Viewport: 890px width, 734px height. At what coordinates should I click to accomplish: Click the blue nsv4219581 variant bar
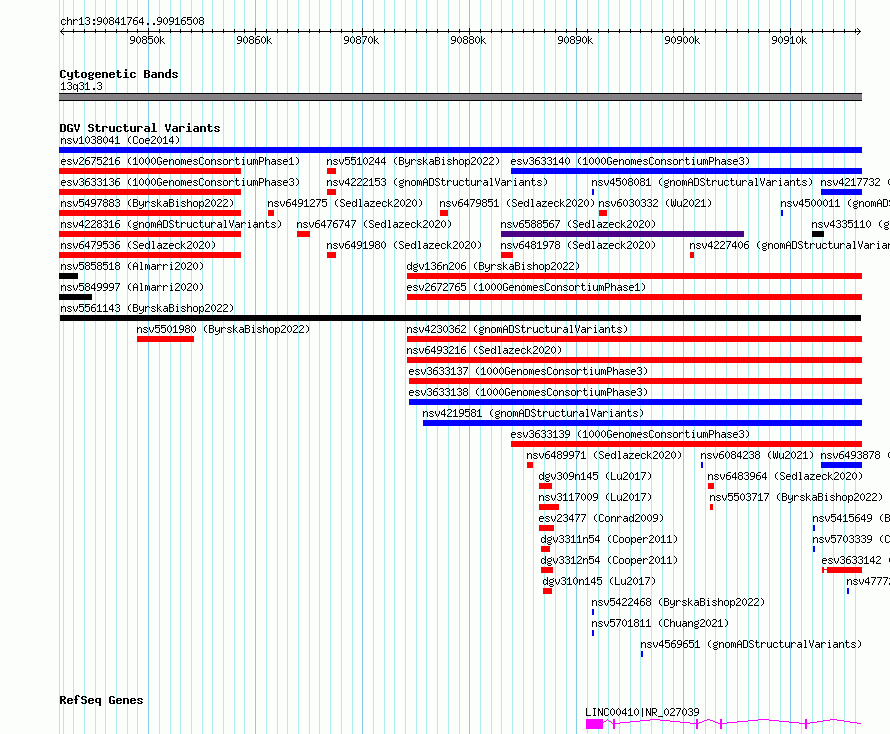(643, 423)
